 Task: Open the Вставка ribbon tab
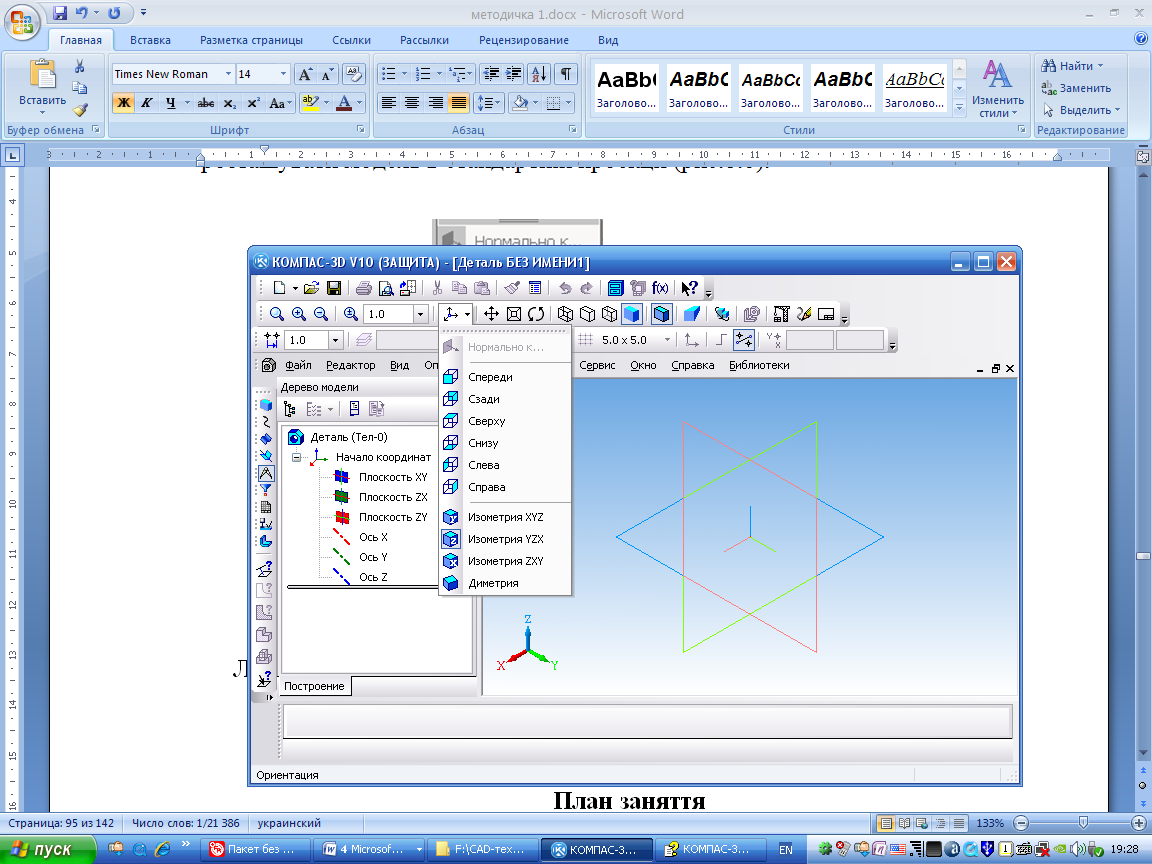151,40
